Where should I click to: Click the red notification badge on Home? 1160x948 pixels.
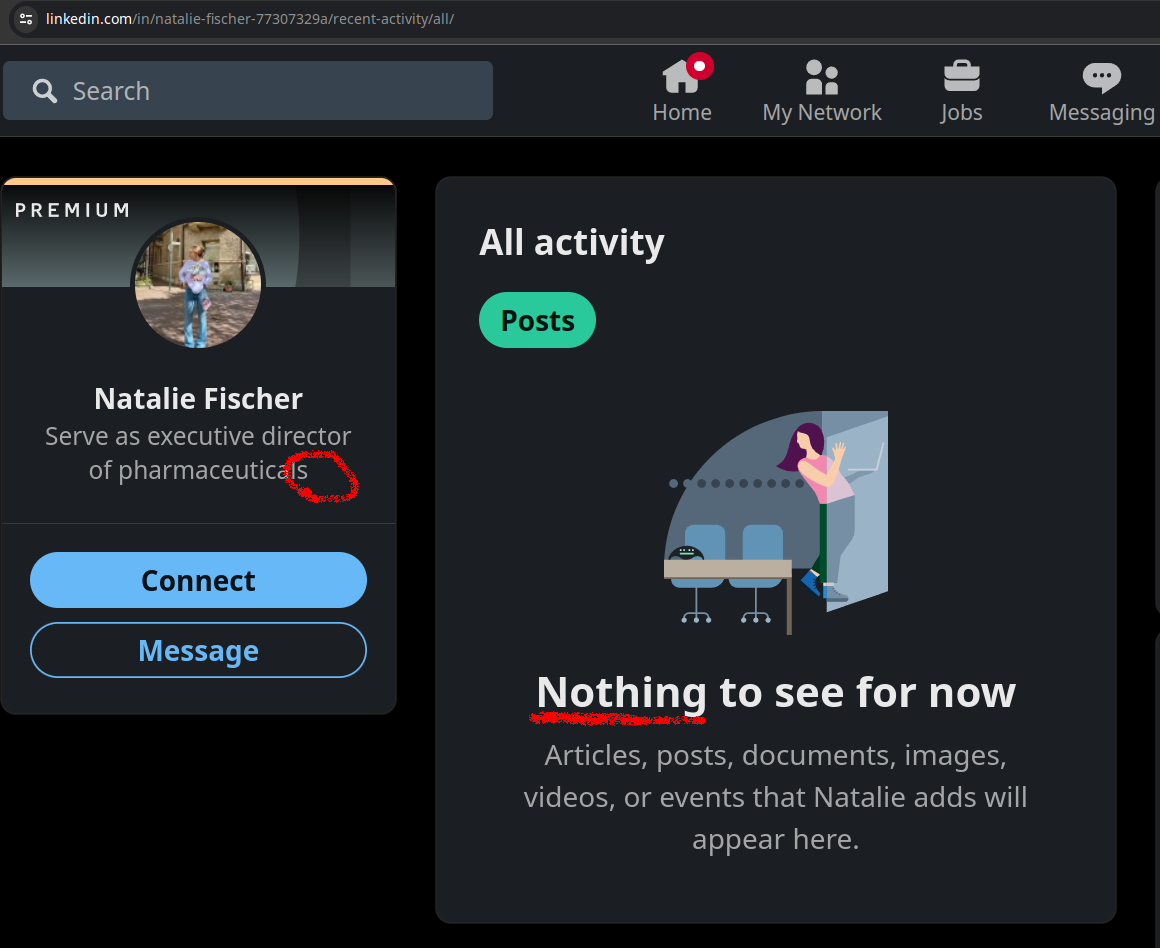click(x=700, y=66)
